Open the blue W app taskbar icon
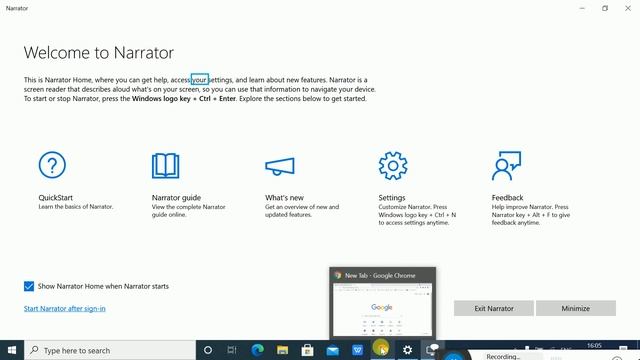 coord(358,350)
